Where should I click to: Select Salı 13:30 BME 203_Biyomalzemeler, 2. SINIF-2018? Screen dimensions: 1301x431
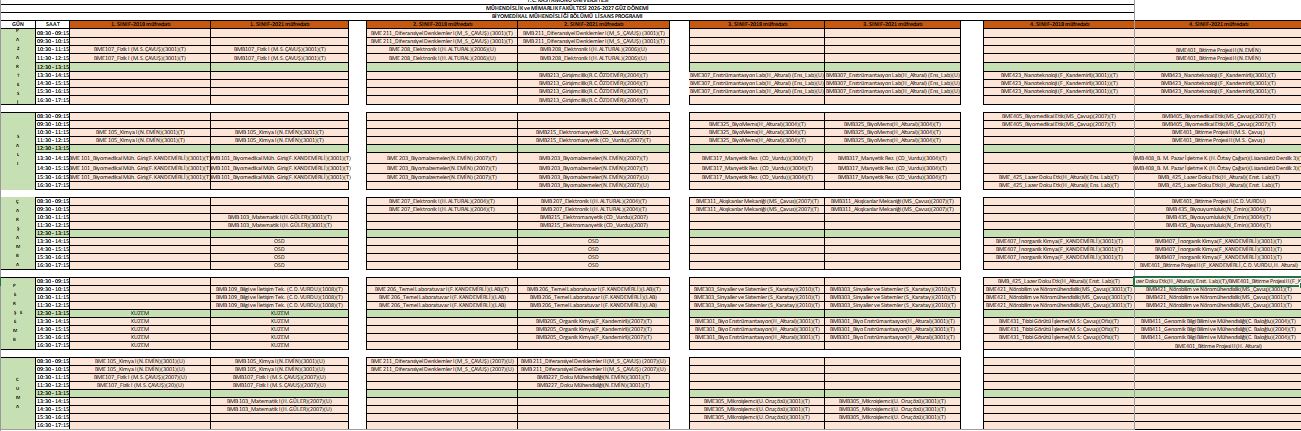pyautogui.click(x=441, y=158)
